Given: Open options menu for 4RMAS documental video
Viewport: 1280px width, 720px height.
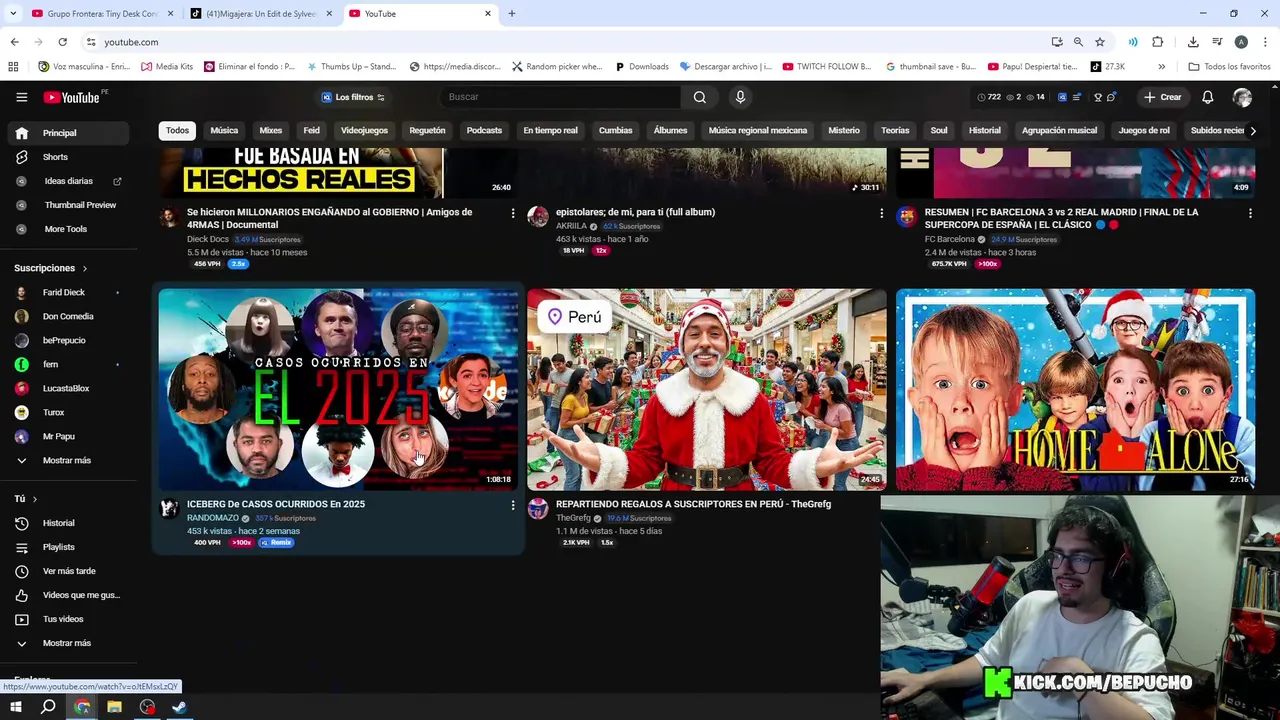Looking at the screenshot, I should pyautogui.click(x=513, y=213).
